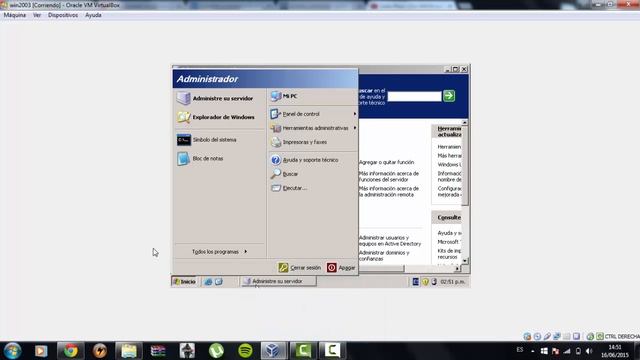Open Buscar from Start menu
The height and width of the screenshot is (360, 640).
[284, 174]
